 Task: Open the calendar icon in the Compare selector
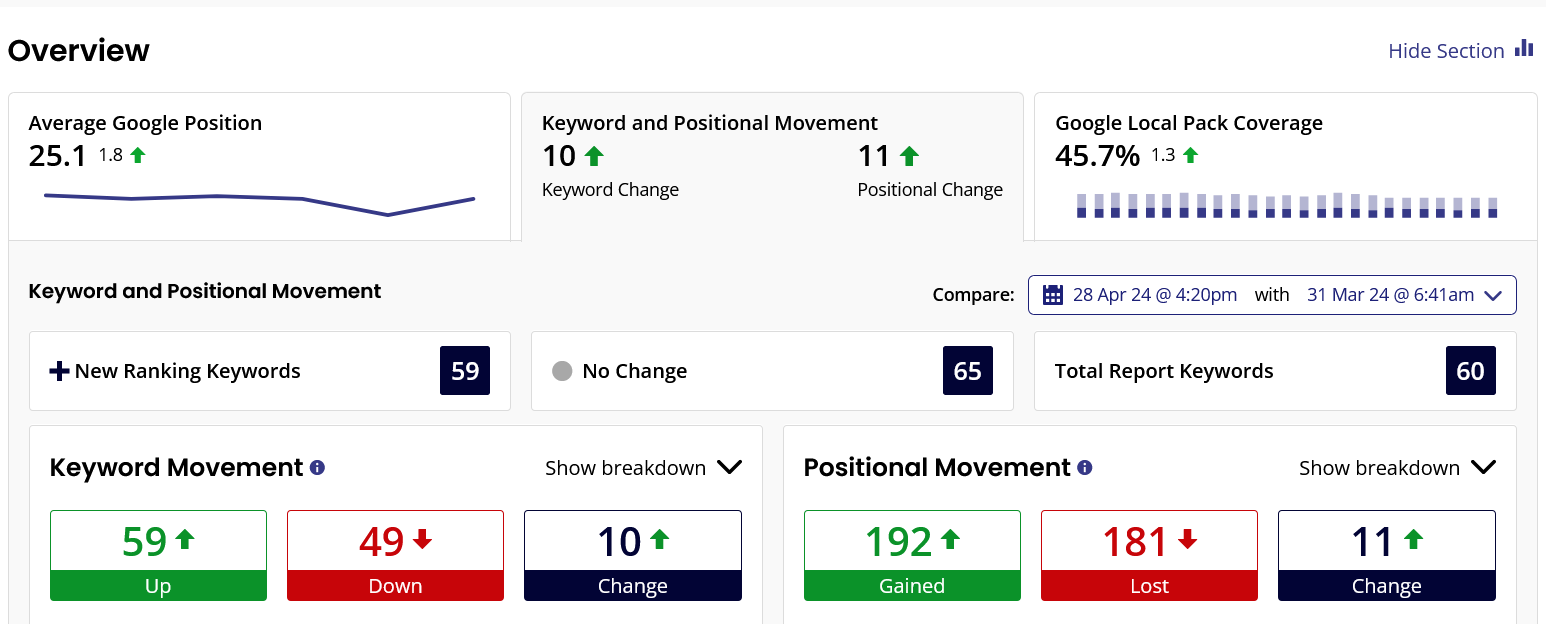1051,295
